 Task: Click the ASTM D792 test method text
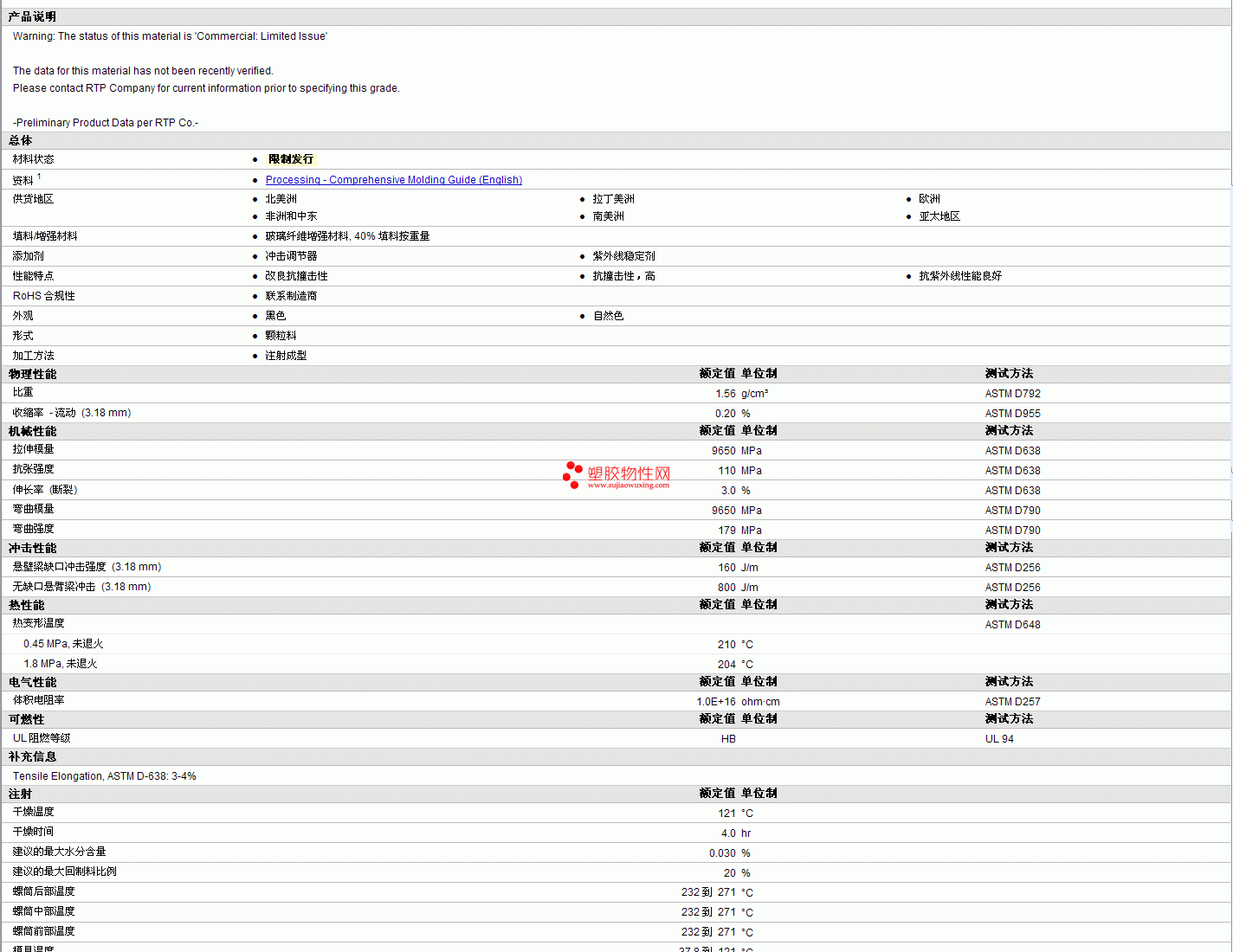pyautogui.click(x=1012, y=394)
